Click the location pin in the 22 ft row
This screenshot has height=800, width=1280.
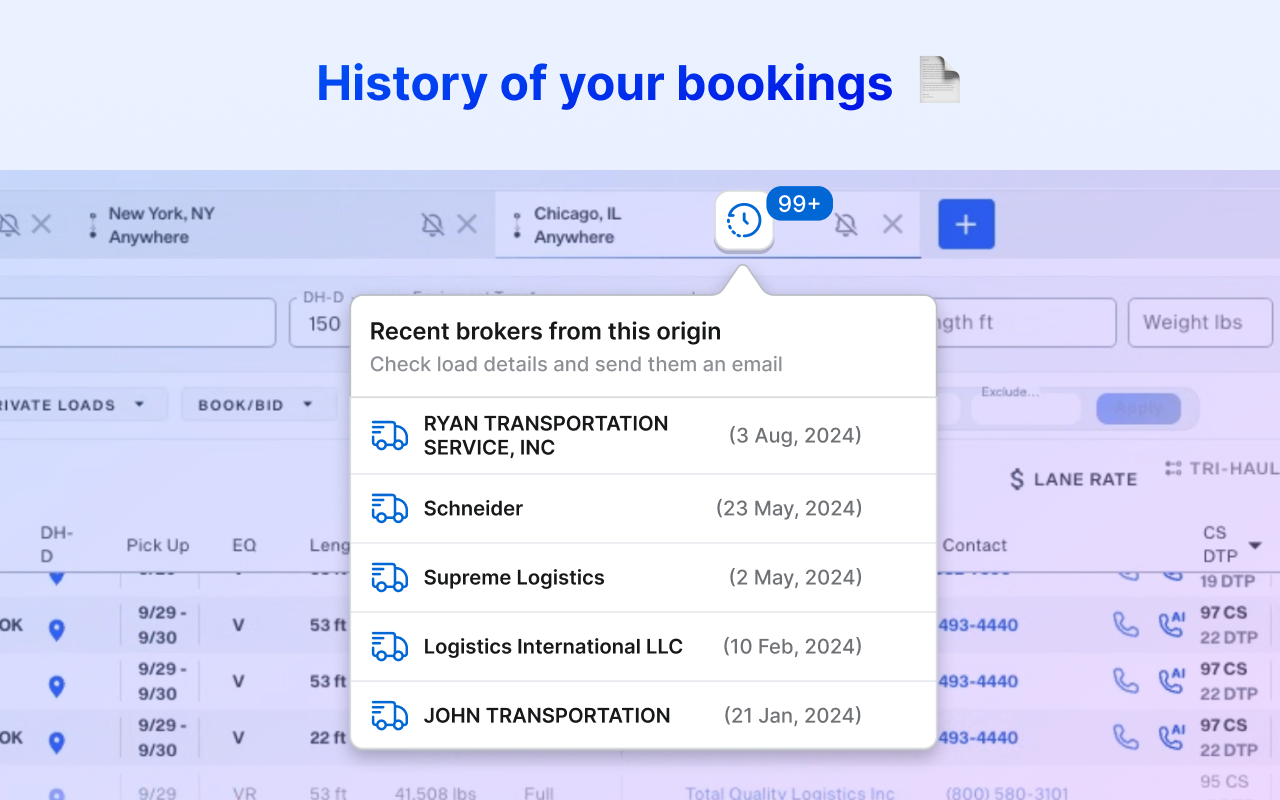click(x=57, y=742)
